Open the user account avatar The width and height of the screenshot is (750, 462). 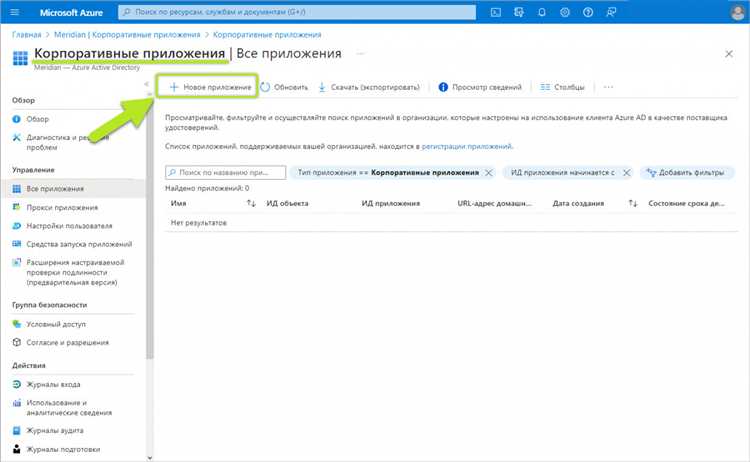pyautogui.click(x=738, y=12)
